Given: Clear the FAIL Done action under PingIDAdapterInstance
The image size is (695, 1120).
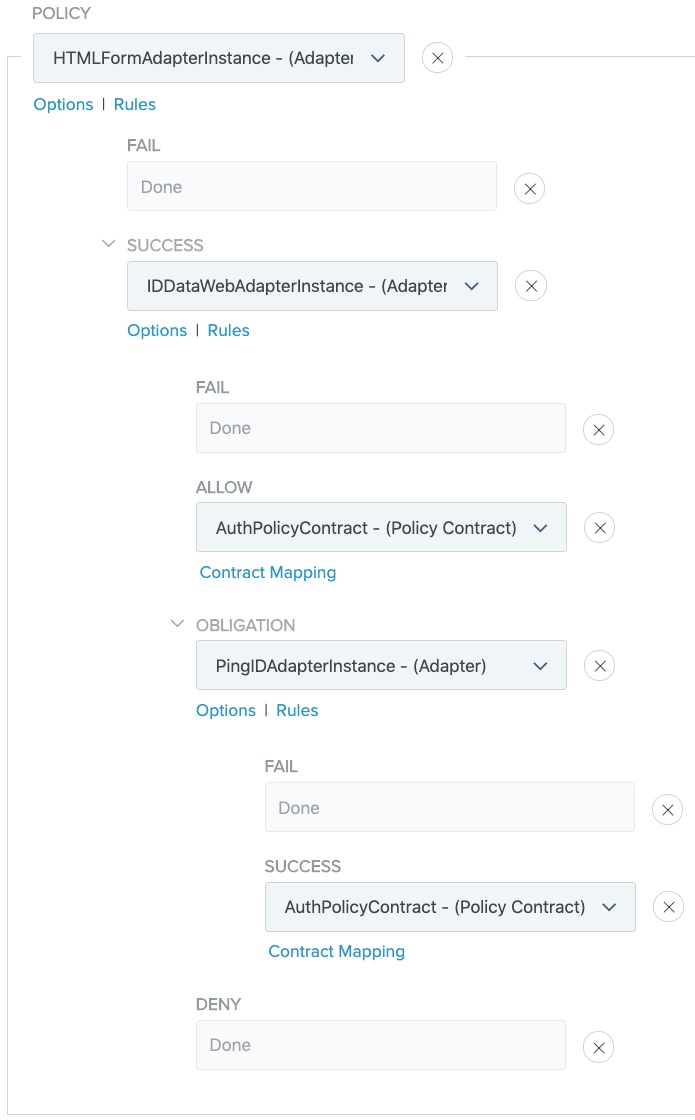Looking at the screenshot, I should pos(667,807).
